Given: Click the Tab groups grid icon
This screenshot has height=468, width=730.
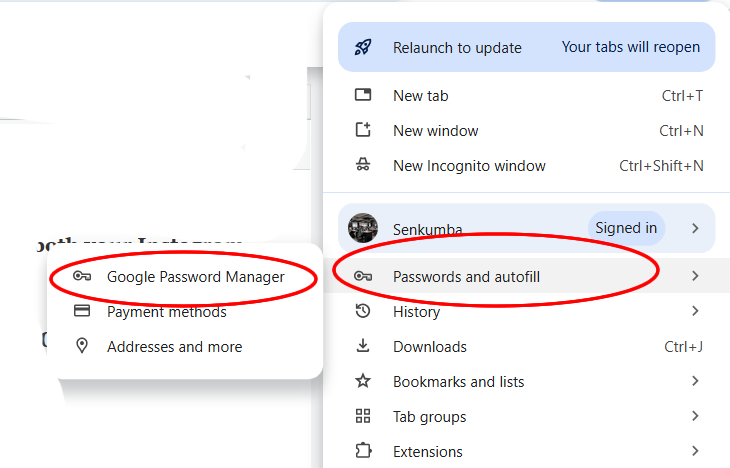Looking at the screenshot, I should (x=364, y=417).
